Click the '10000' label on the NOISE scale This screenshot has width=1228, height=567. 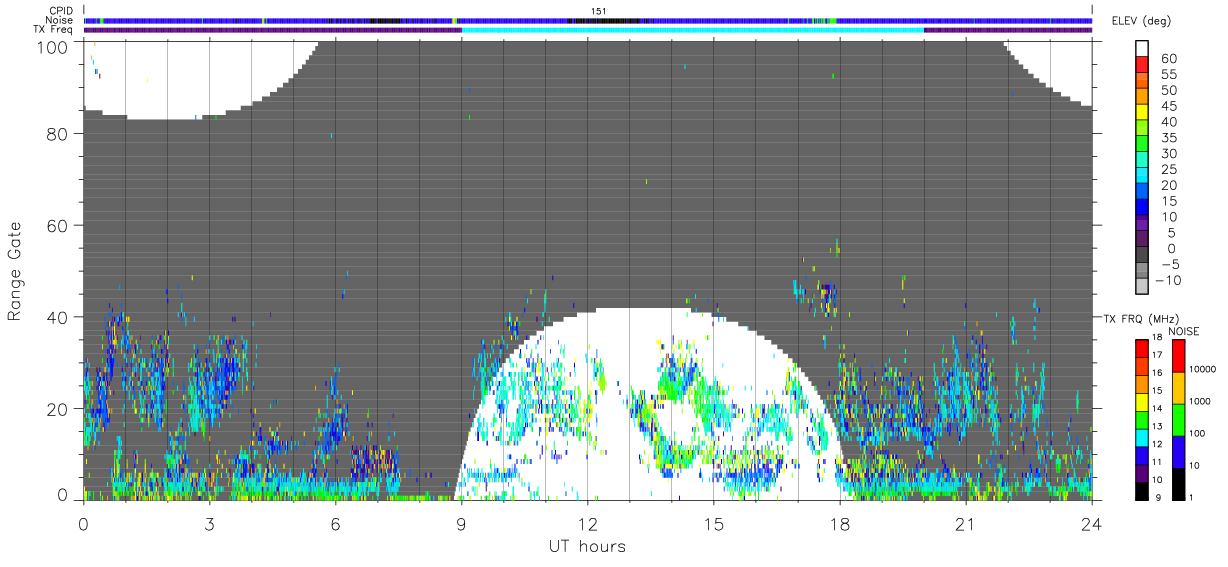click(x=1203, y=369)
